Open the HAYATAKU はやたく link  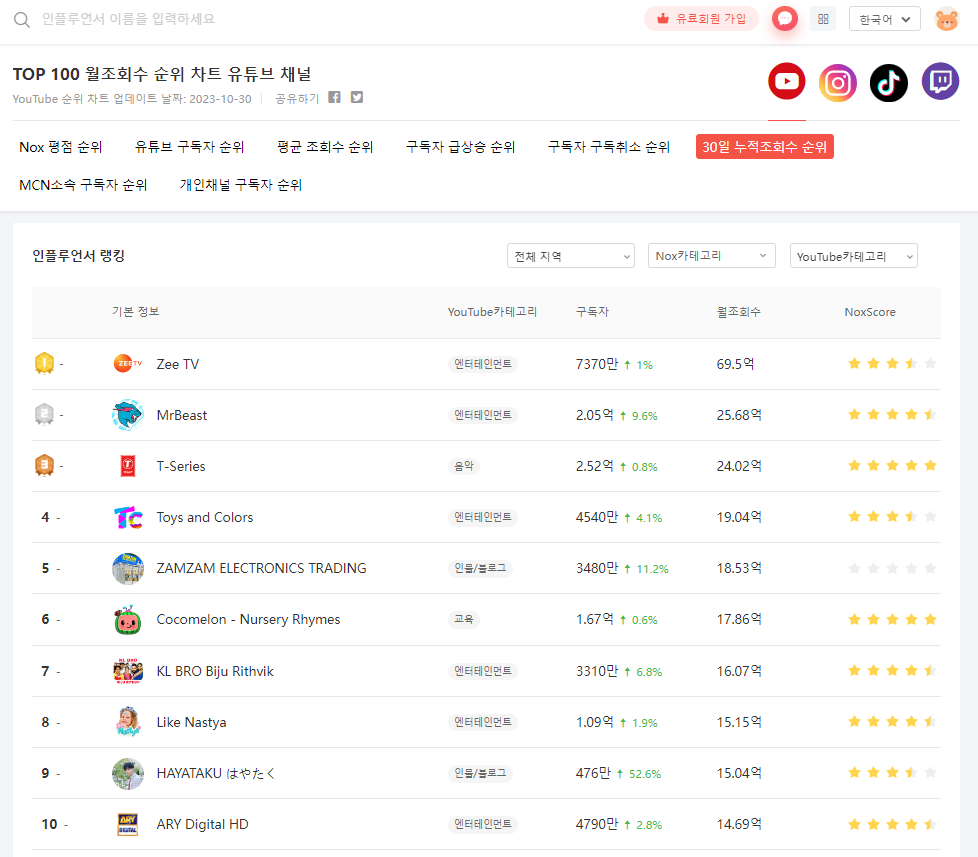pos(216,774)
